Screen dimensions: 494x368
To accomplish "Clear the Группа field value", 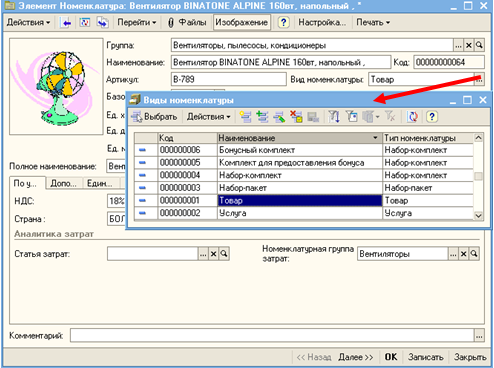I will (x=469, y=45).
